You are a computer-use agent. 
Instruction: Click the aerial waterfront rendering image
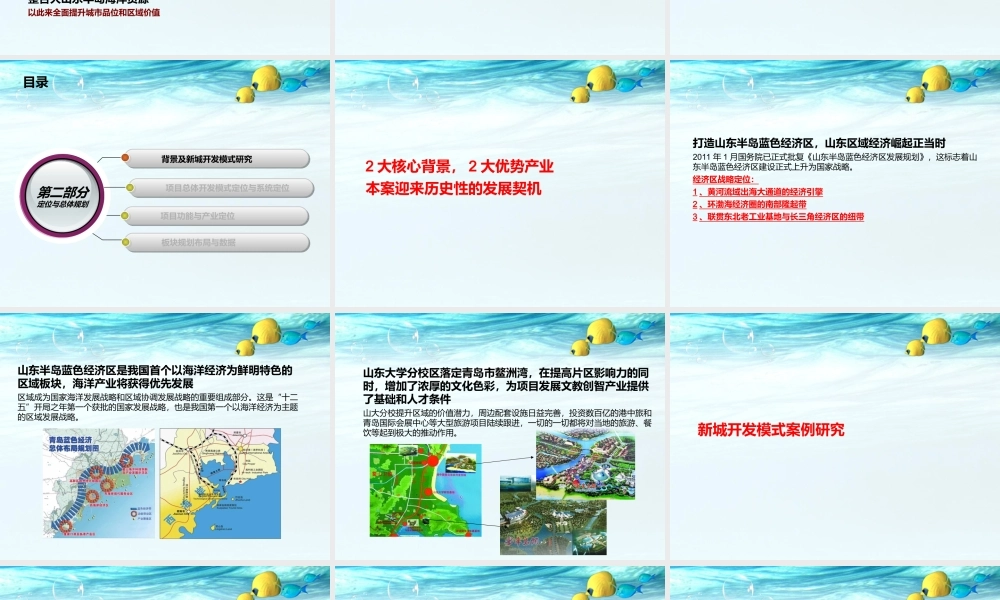585,465
